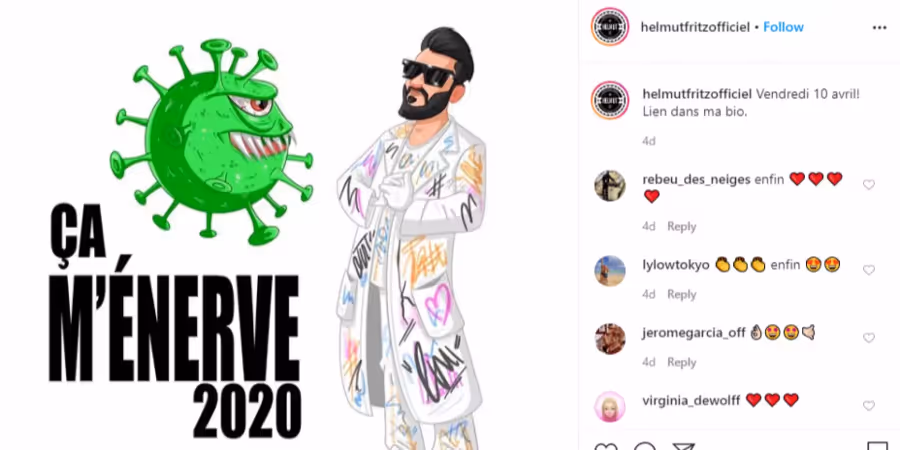Reply to lylowtokyo comment
The image size is (900, 450).
[x=681, y=294]
